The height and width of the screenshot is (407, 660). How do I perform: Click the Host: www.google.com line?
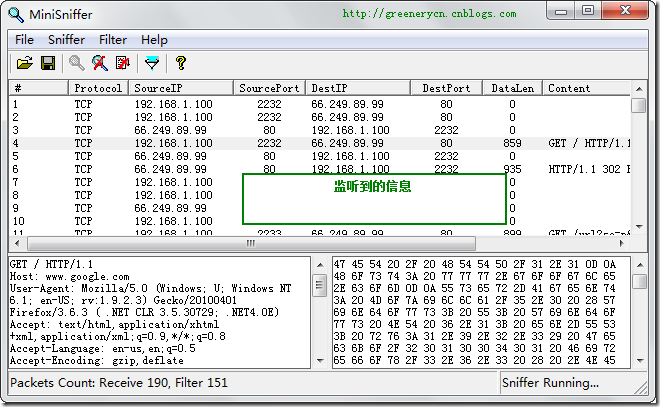click(69, 277)
